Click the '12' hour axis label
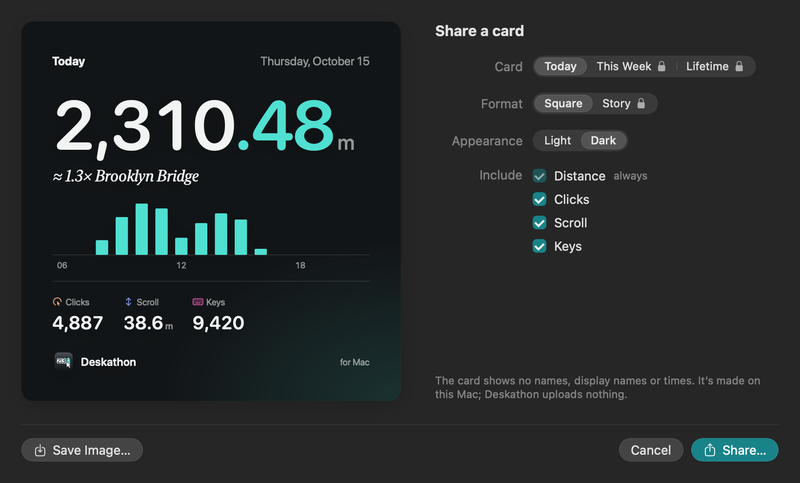 click(181, 265)
